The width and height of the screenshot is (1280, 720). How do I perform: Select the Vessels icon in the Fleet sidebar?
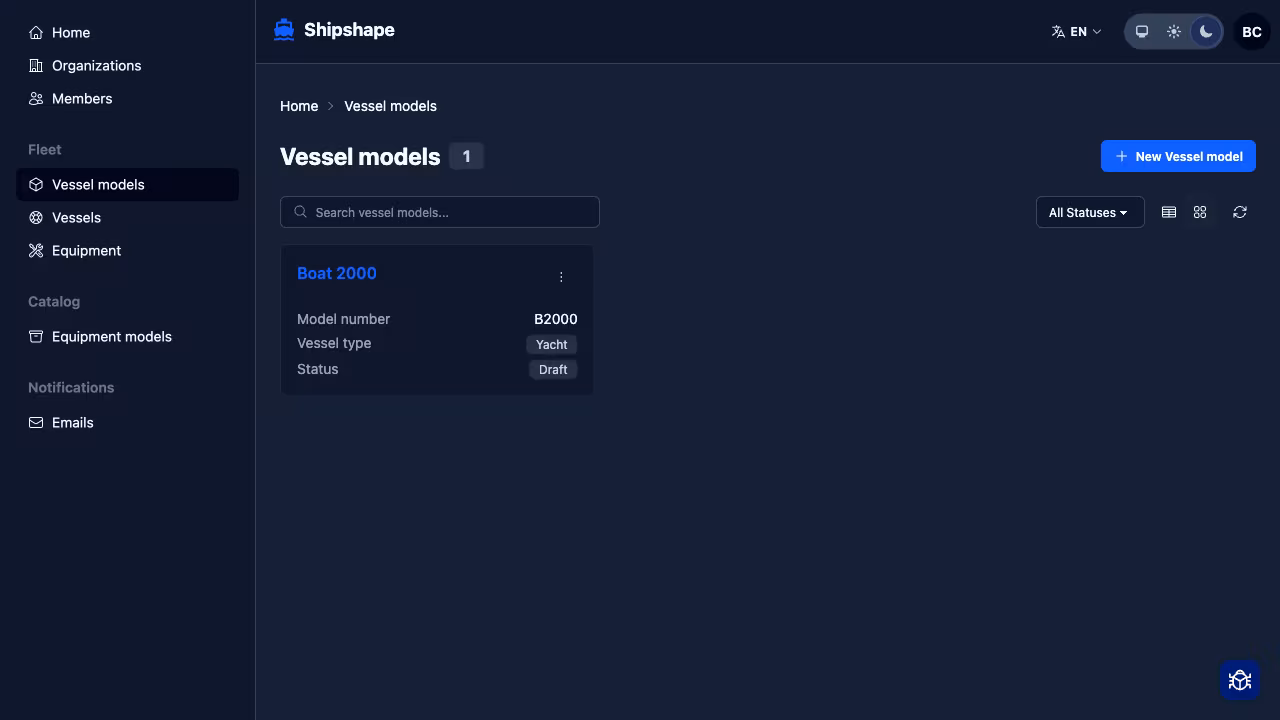point(36,217)
